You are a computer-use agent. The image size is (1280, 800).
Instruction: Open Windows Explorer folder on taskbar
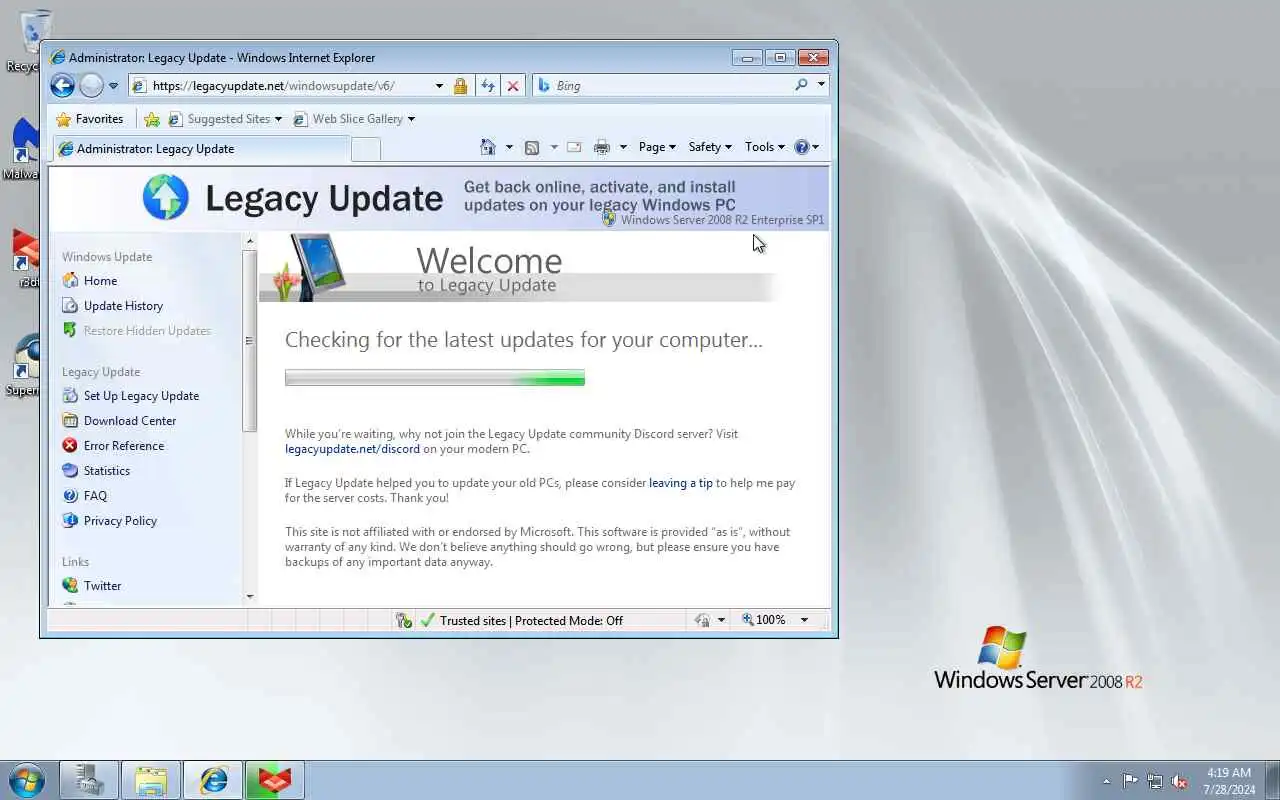(x=151, y=780)
